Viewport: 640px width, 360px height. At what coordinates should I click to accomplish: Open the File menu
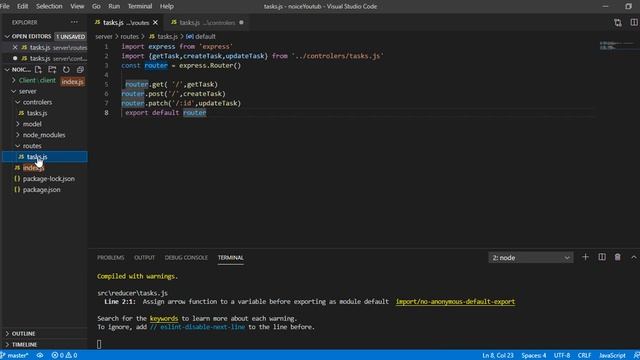pyautogui.click(x=5, y=6)
